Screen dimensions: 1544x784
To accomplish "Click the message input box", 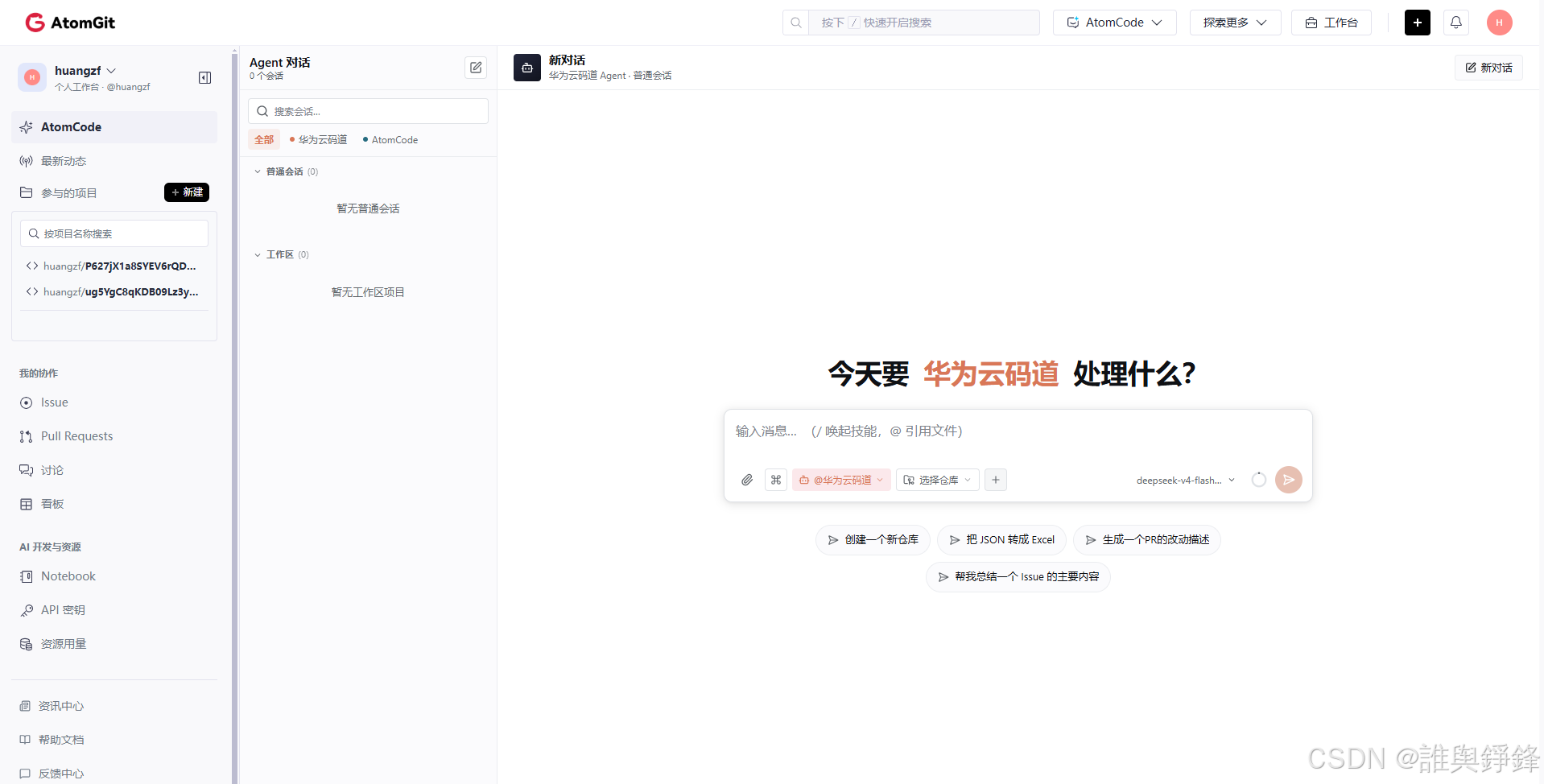I will [x=1018, y=431].
